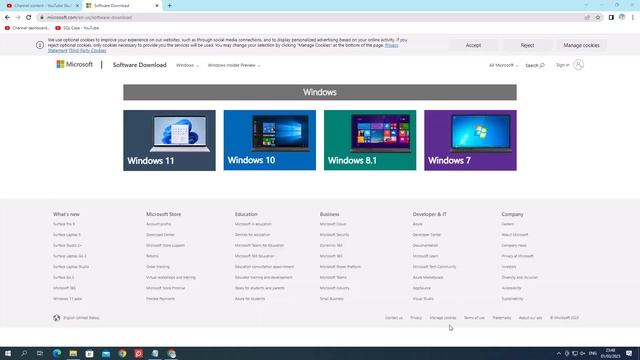Expand the Windows dropdown in site header
Image resolution: width=640 pixels, height=360 pixels.
coord(187,65)
